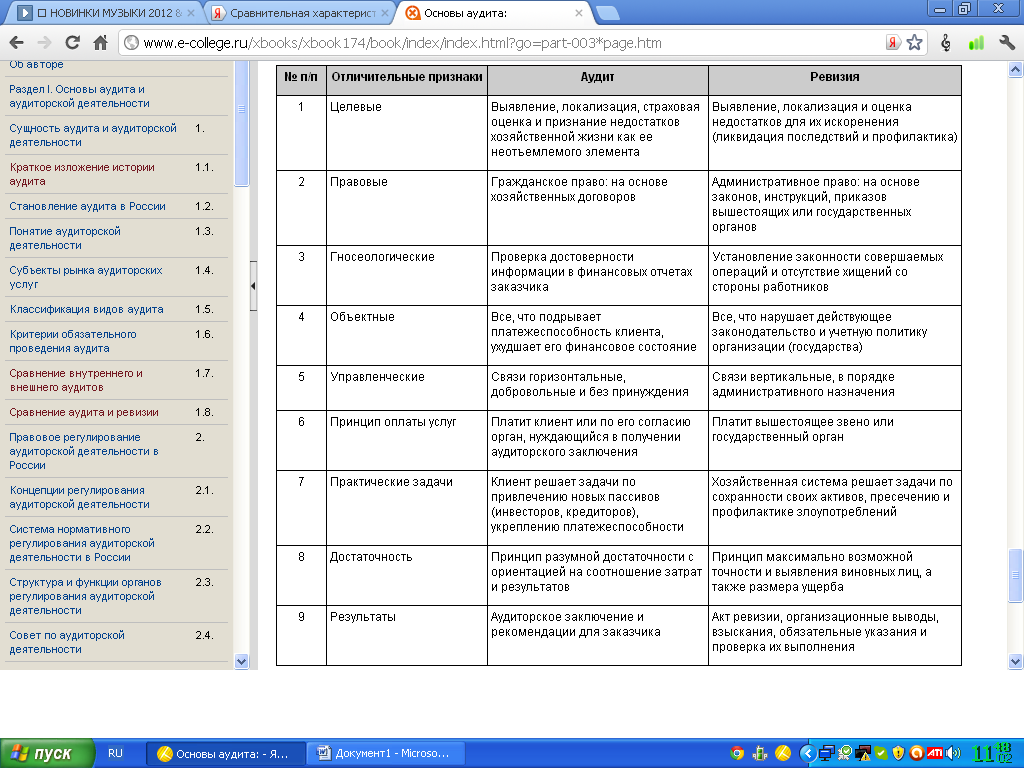1024x768 pixels.
Task: Click the Yandex icon in the address bar
Action: [x=893, y=43]
